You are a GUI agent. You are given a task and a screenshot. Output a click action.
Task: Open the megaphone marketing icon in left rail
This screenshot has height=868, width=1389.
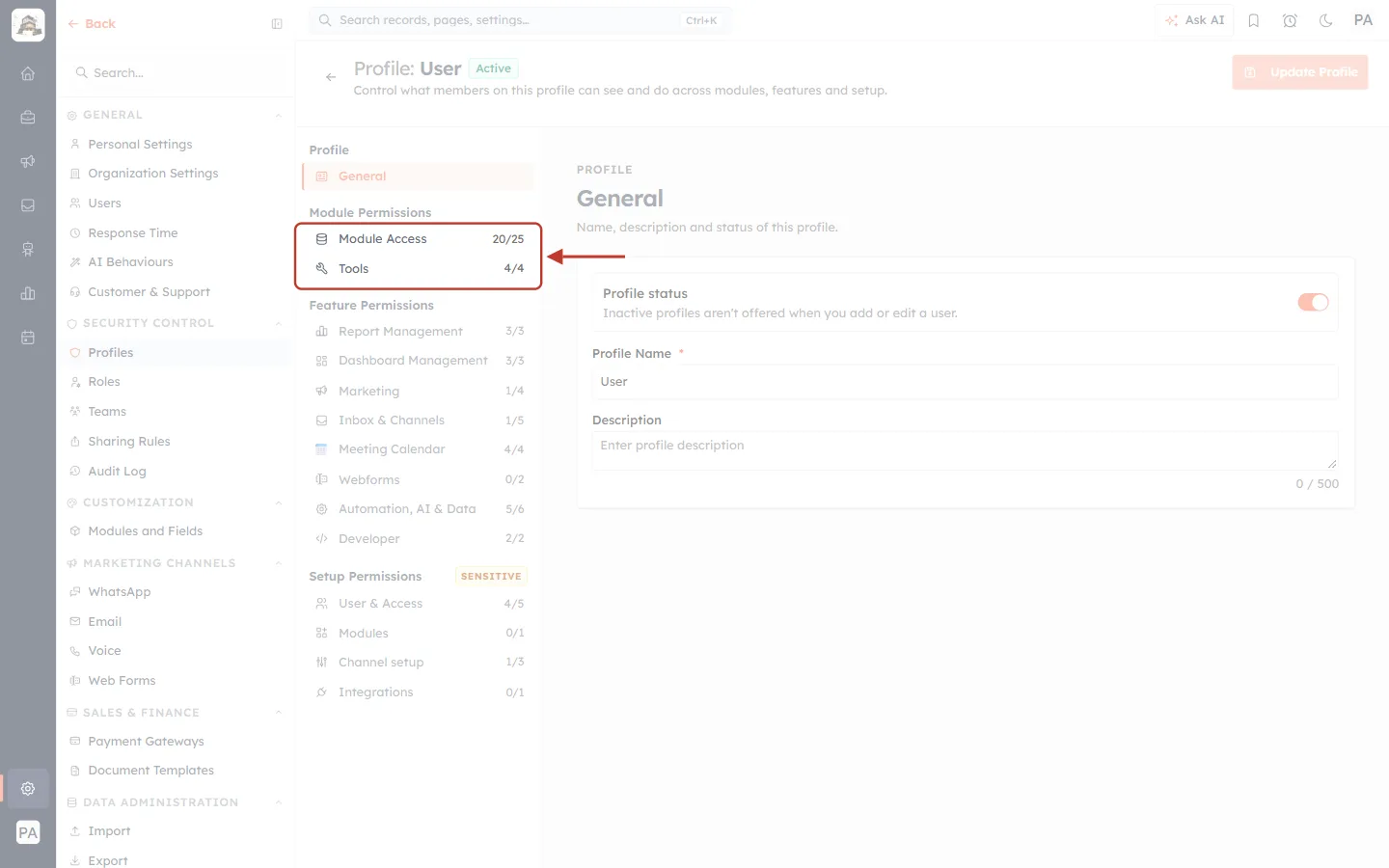(x=28, y=162)
